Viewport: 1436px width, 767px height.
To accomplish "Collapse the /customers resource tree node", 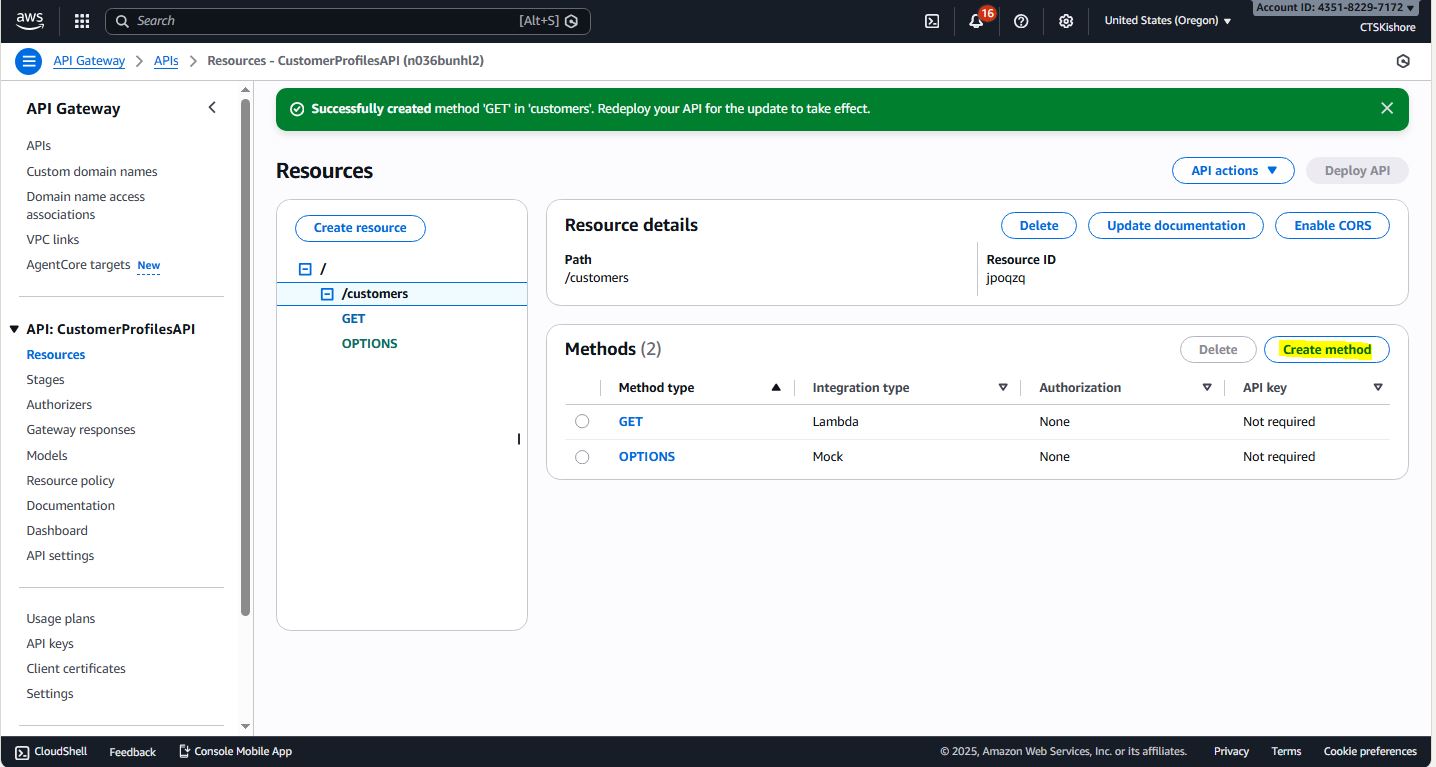I will [327, 294].
